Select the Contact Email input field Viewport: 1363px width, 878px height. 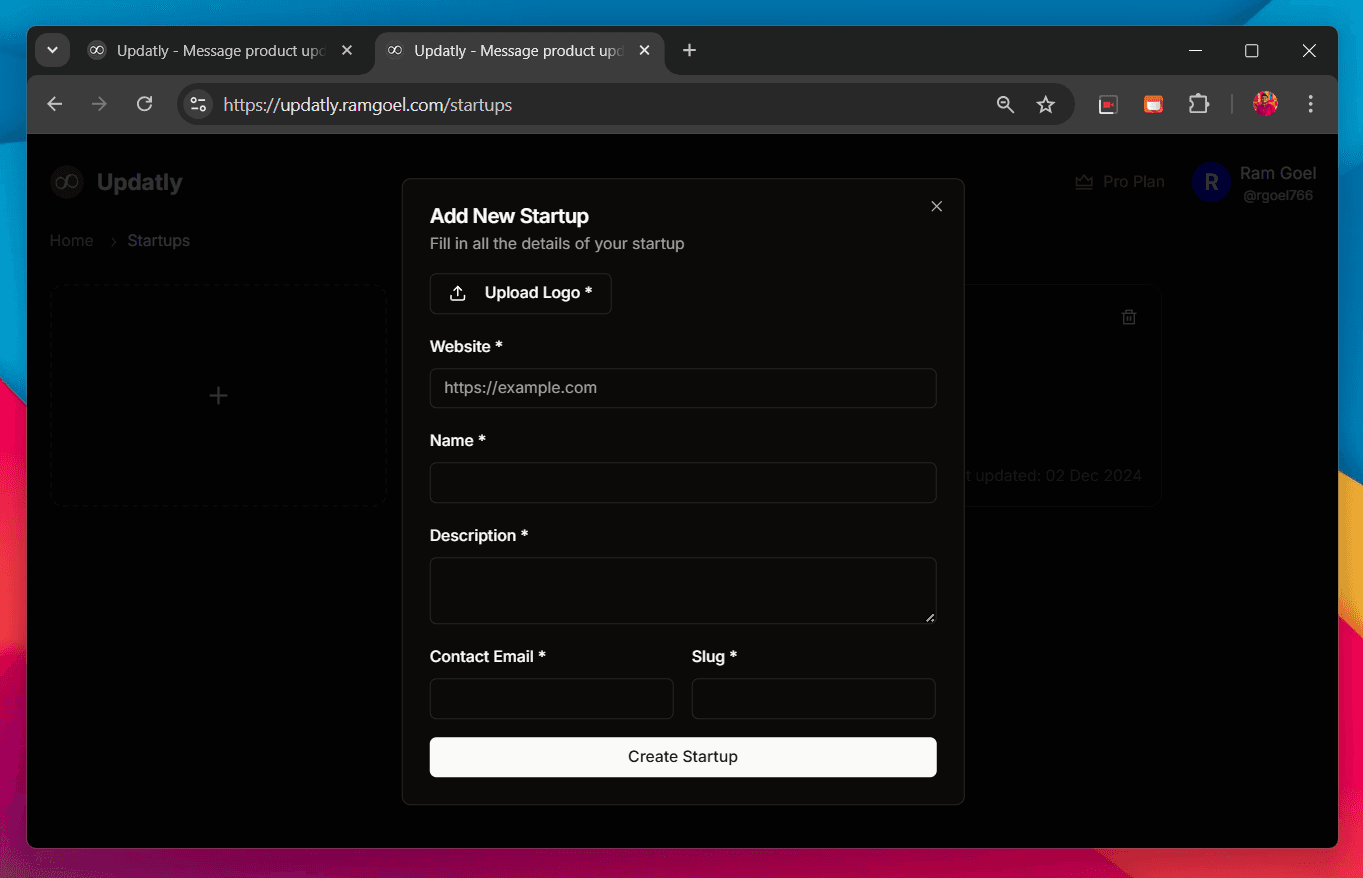point(552,698)
